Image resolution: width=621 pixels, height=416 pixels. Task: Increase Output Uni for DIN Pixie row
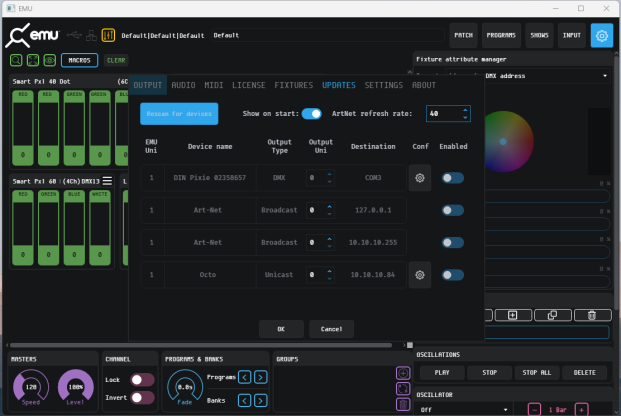(330, 174)
